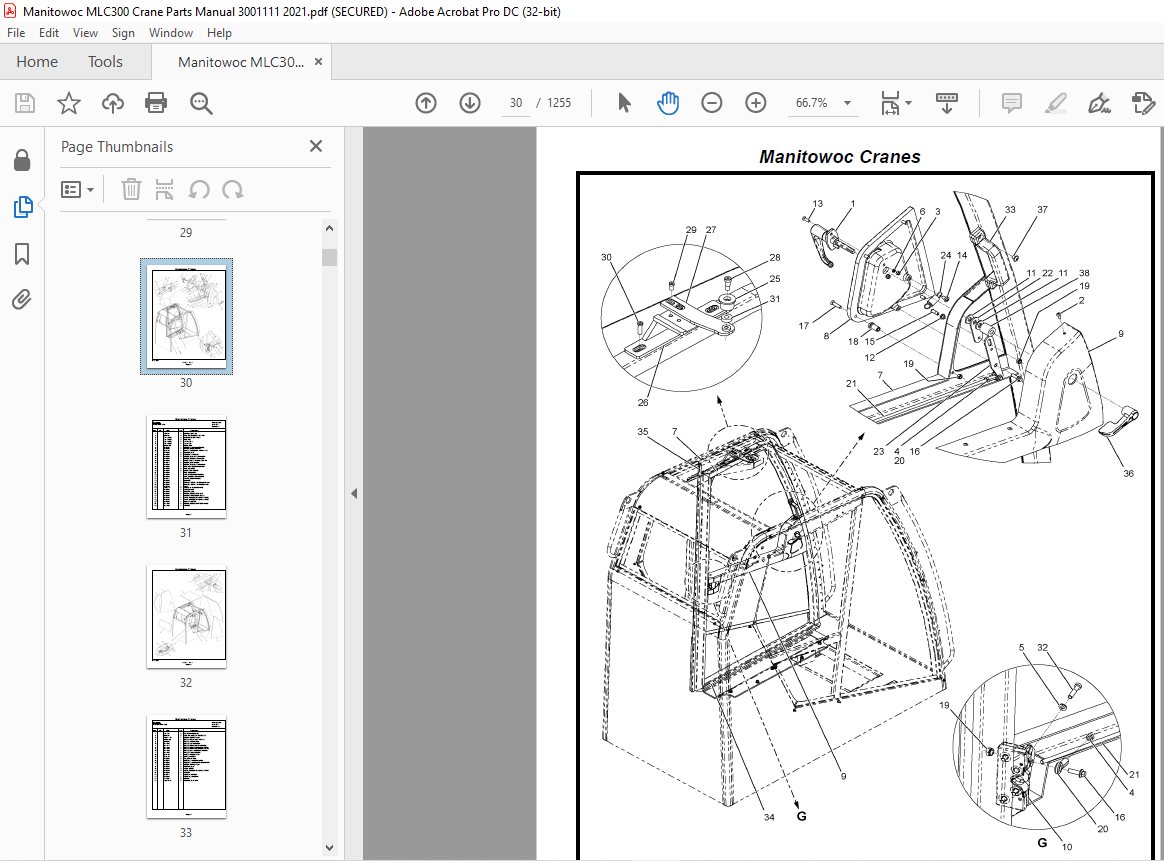Print the document with printer icon
This screenshot has height=861, width=1164.
(x=156, y=103)
